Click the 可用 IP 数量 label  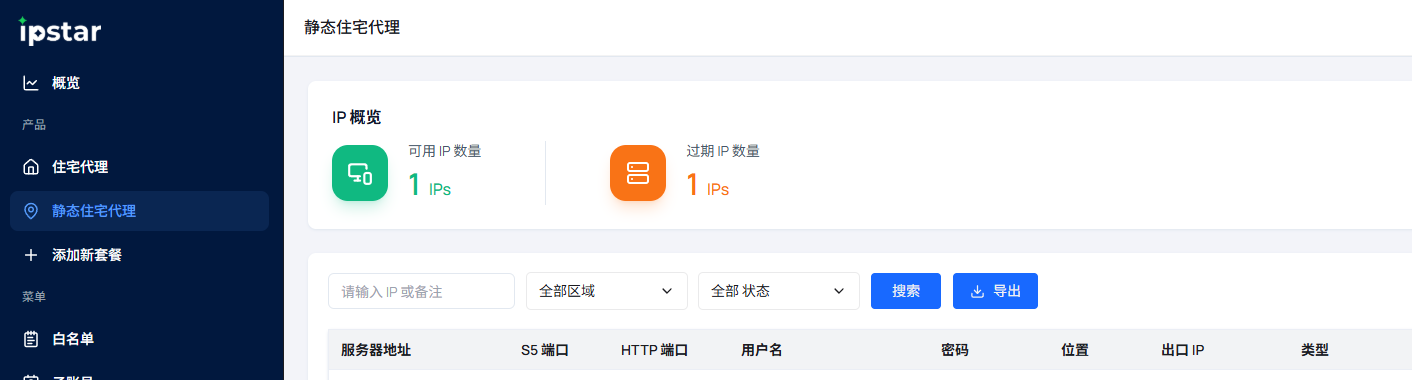tap(445, 151)
